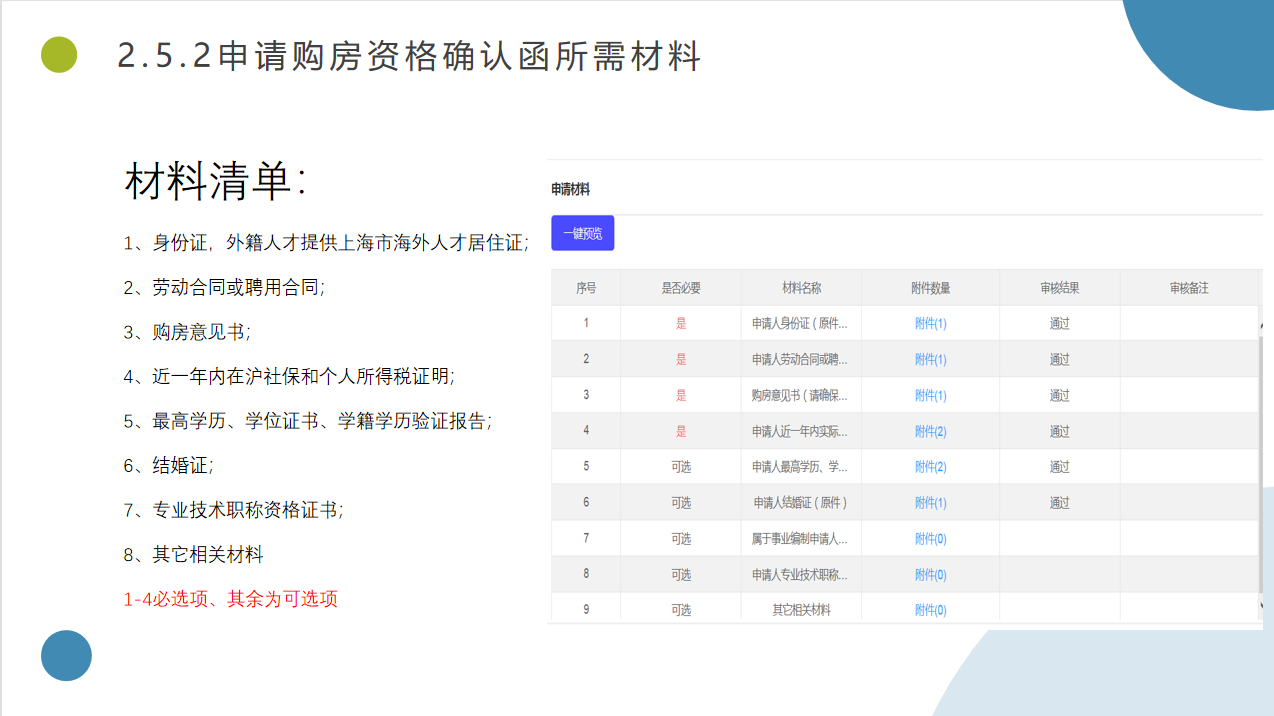Click 通过 result in row 3
The image size is (1274, 716).
coord(1060,395)
